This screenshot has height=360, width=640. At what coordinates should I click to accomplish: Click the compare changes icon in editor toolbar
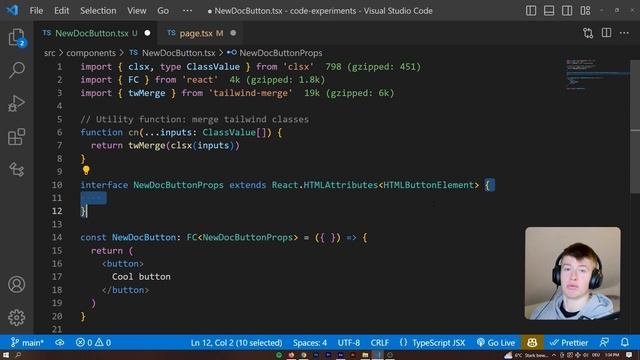coord(588,33)
